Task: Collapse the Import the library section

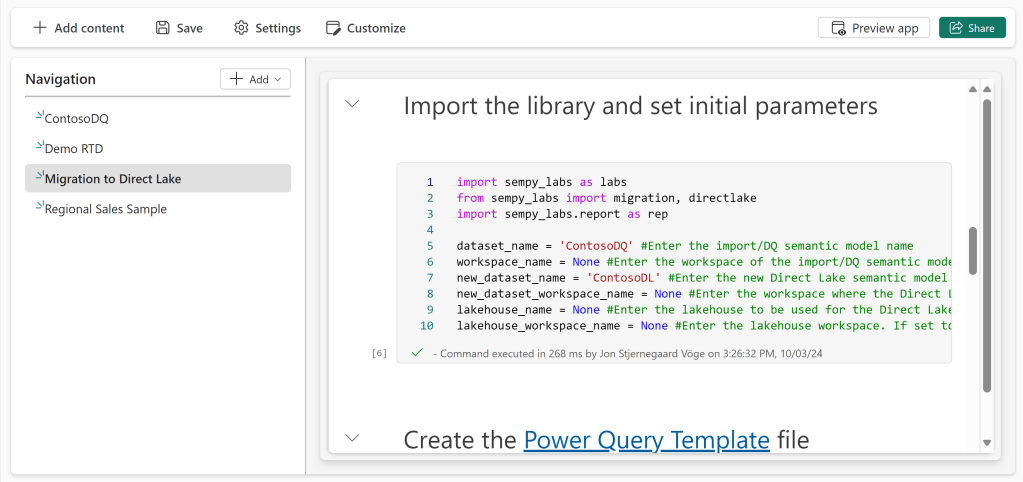Action: coord(352,104)
